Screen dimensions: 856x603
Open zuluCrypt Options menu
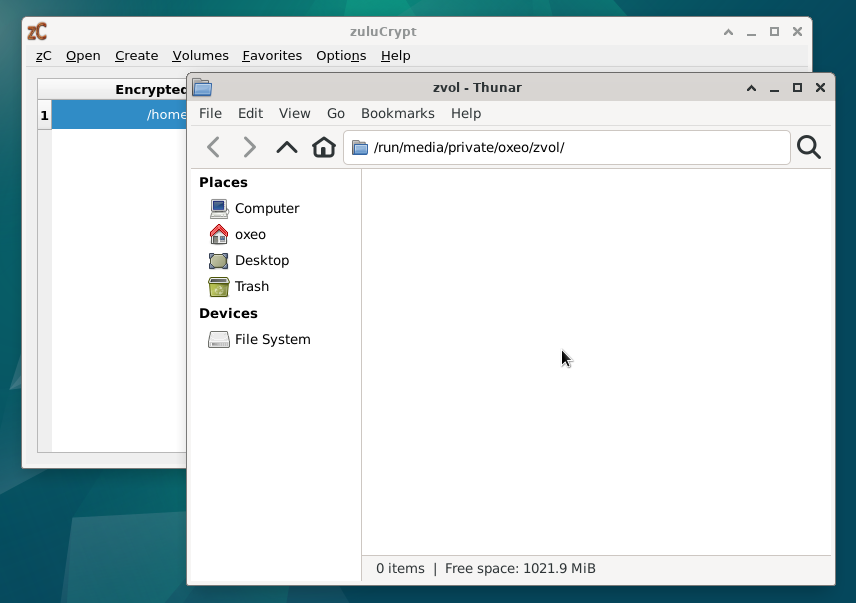pyautogui.click(x=341, y=56)
